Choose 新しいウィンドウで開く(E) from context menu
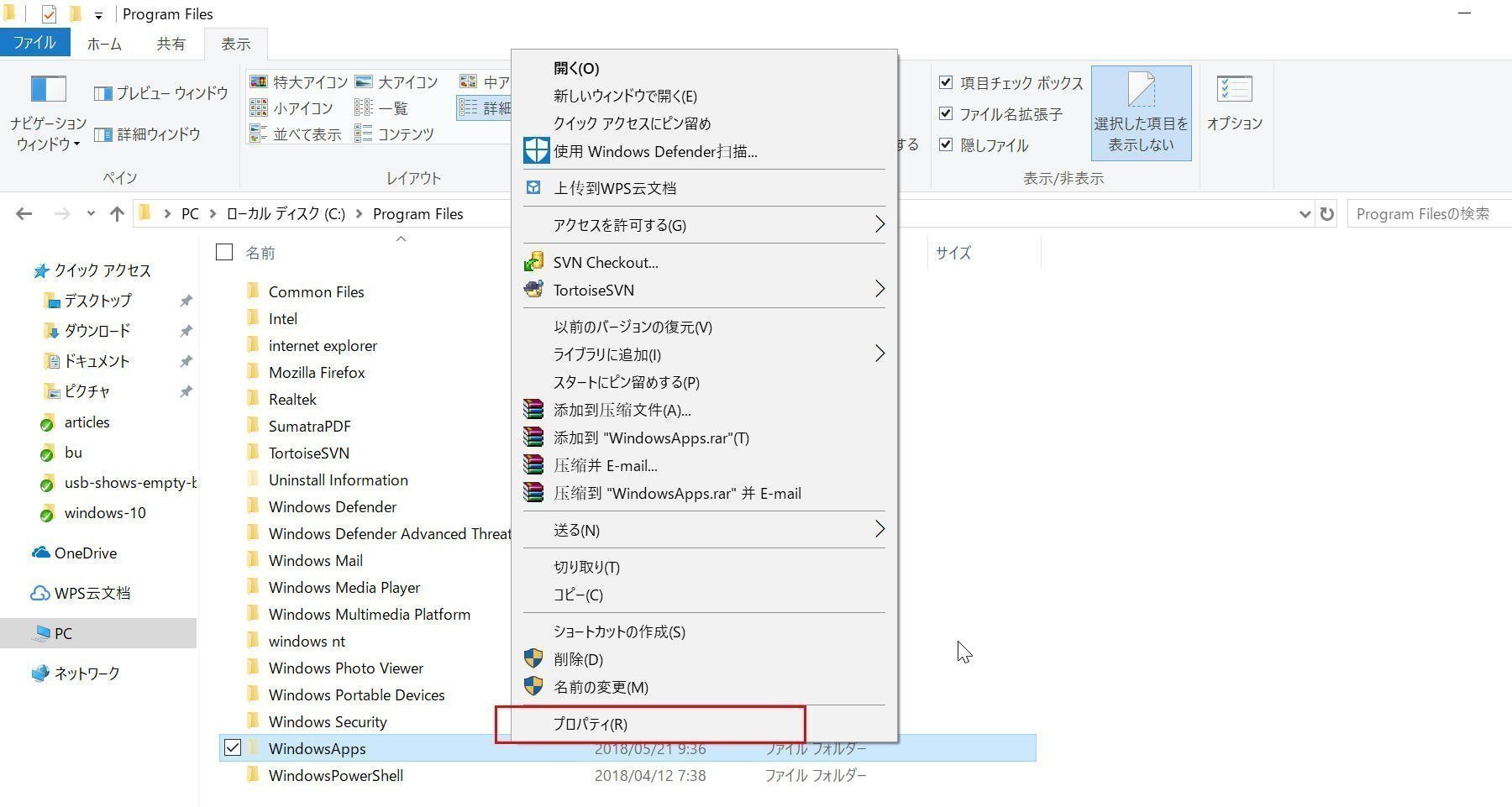 pyautogui.click(x=704, y=96)
